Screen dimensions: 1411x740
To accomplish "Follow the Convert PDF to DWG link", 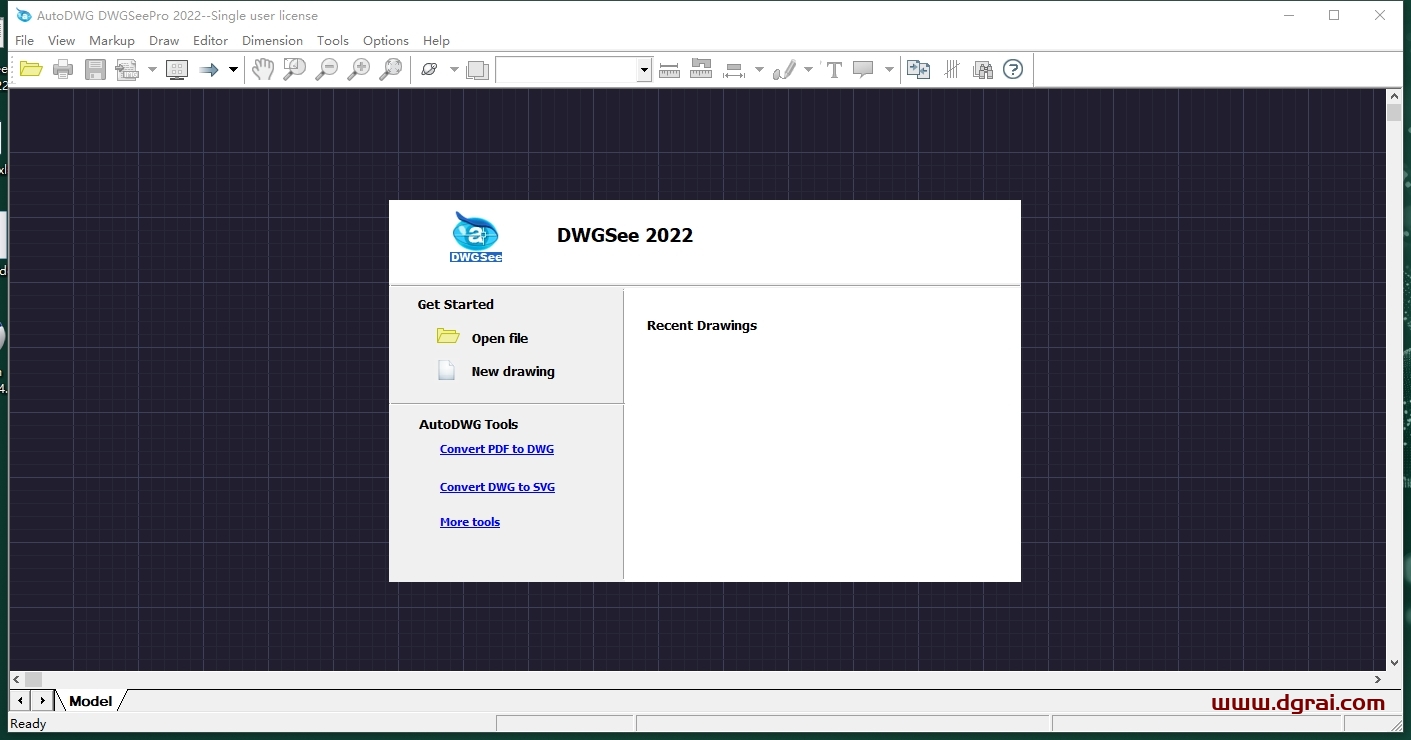I will click(497, 449).
